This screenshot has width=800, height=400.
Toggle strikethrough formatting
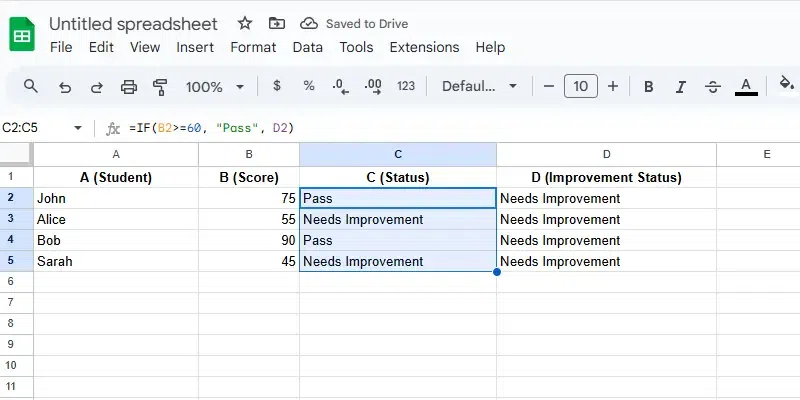[x=713, y=87]
